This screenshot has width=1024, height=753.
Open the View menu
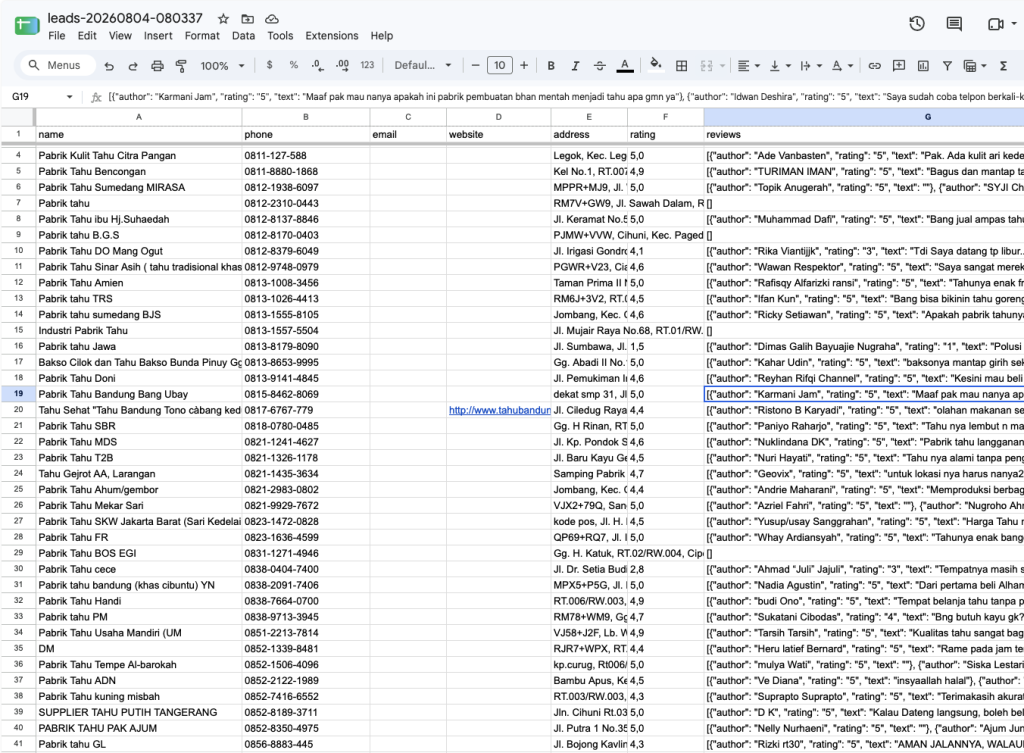(x=120, y=36)
